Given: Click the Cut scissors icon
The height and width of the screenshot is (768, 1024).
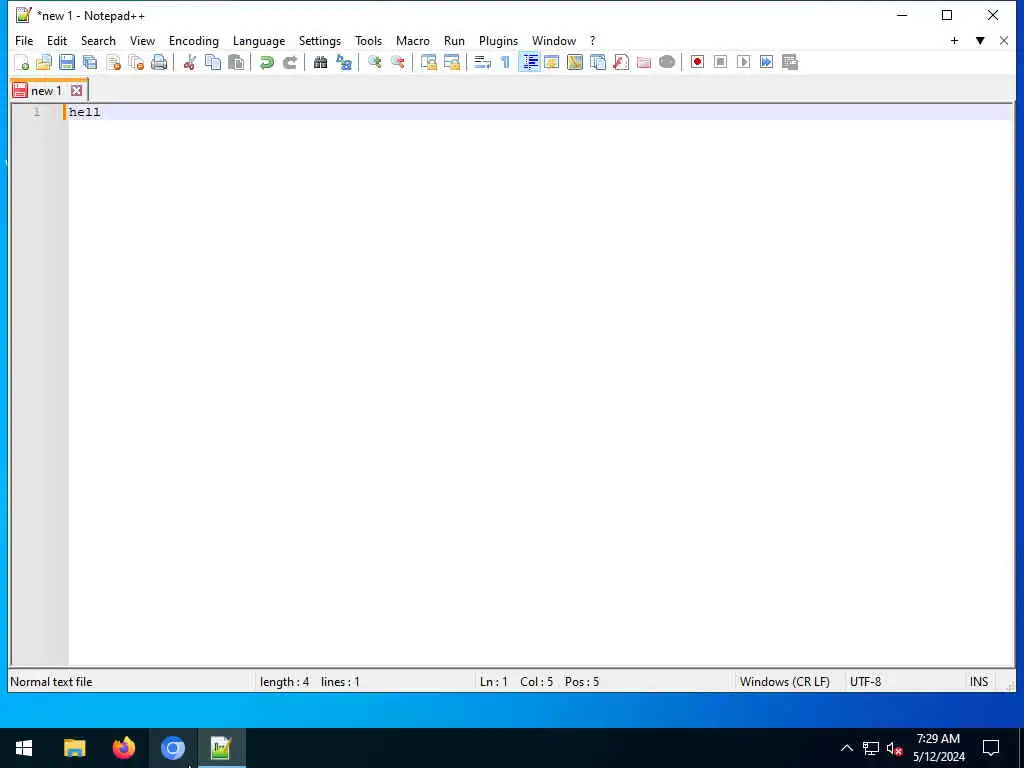Looking at the screenshot, I should pyautogui.click(x=189, y=62).
